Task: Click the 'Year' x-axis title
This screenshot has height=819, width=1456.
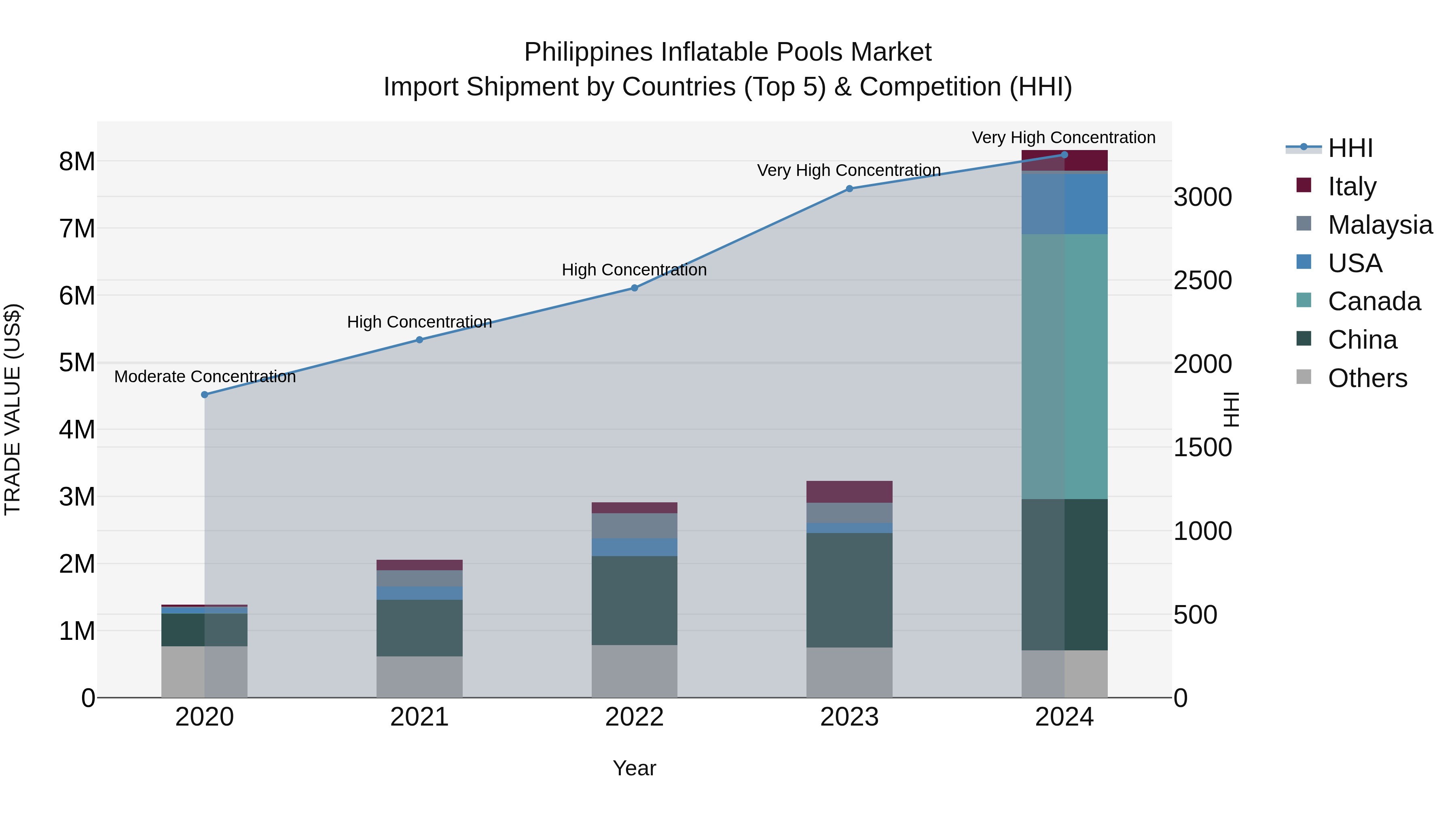Action: [x=634, y=769]
